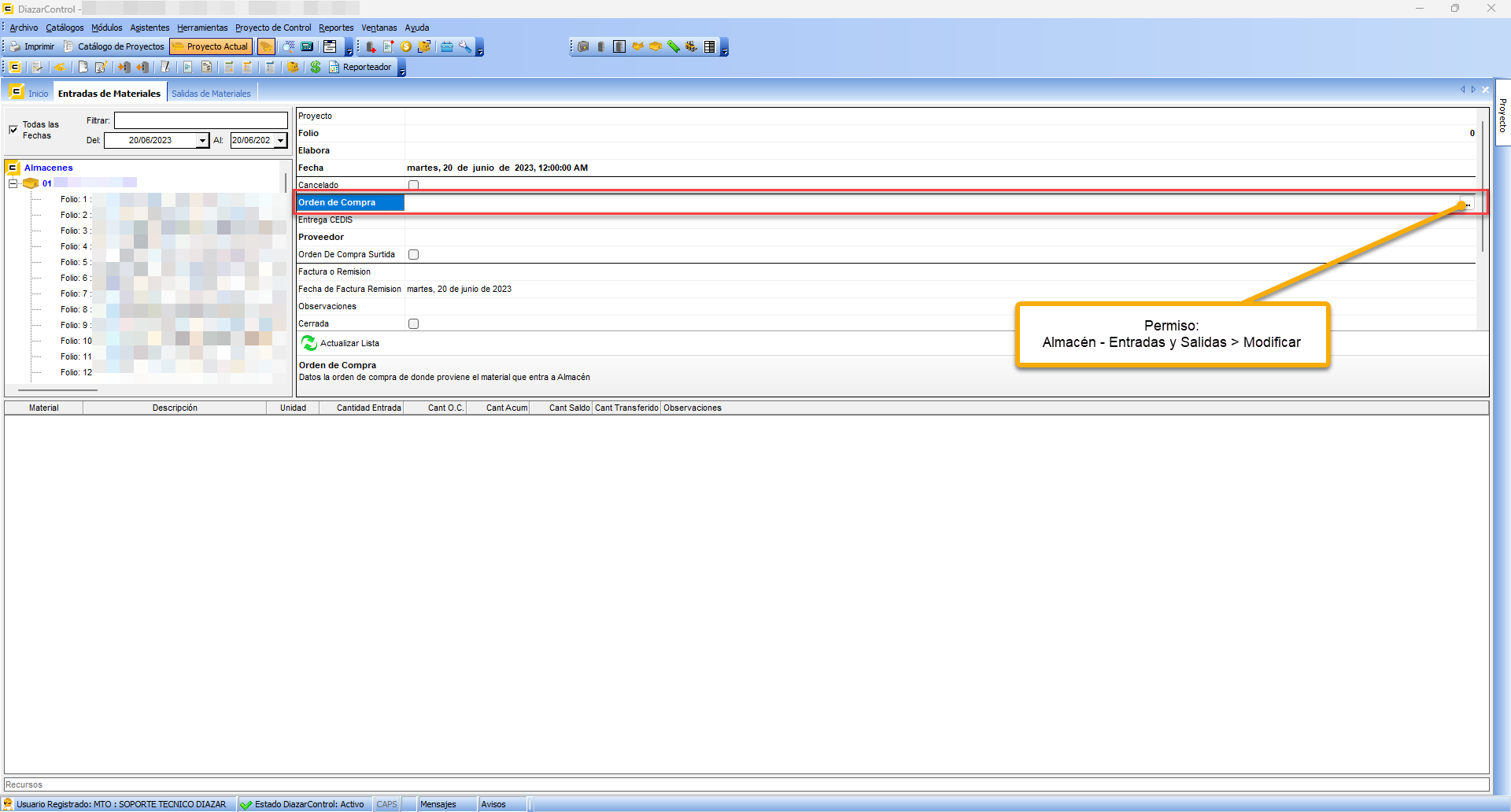The height and width of the screenshot is (812, 1511).
Task: Check the Orden De Compra Surtida box
Action: [413, 254]
